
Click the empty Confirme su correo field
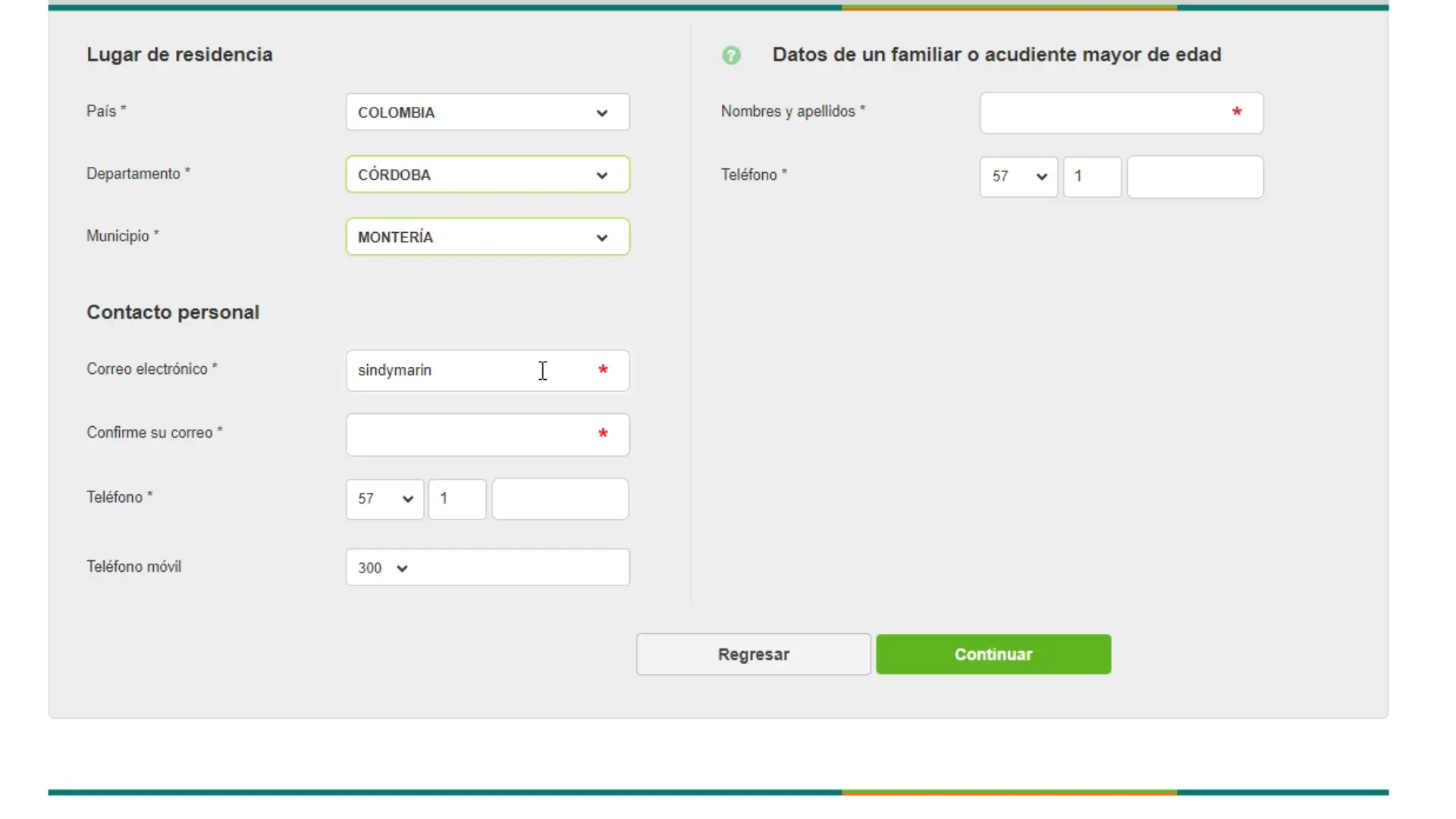[470, 434]
